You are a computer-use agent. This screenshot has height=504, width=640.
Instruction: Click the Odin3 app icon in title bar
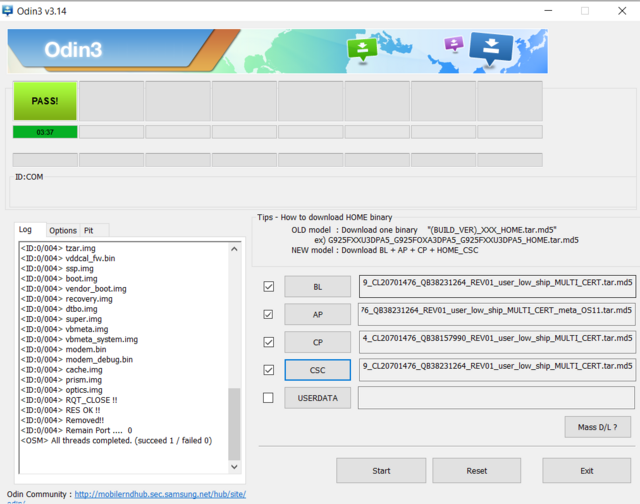(7, 11)
